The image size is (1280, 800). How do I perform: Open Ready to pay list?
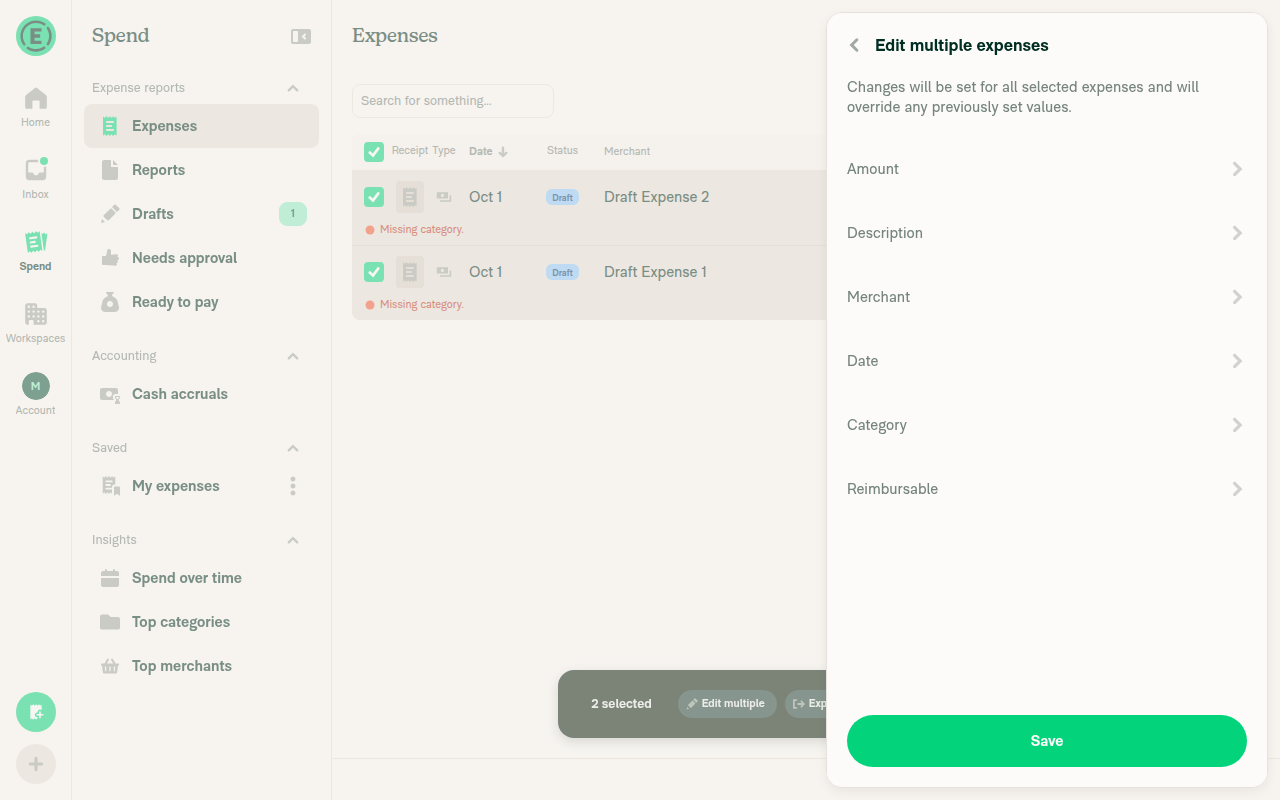click(x=201, y=302)
